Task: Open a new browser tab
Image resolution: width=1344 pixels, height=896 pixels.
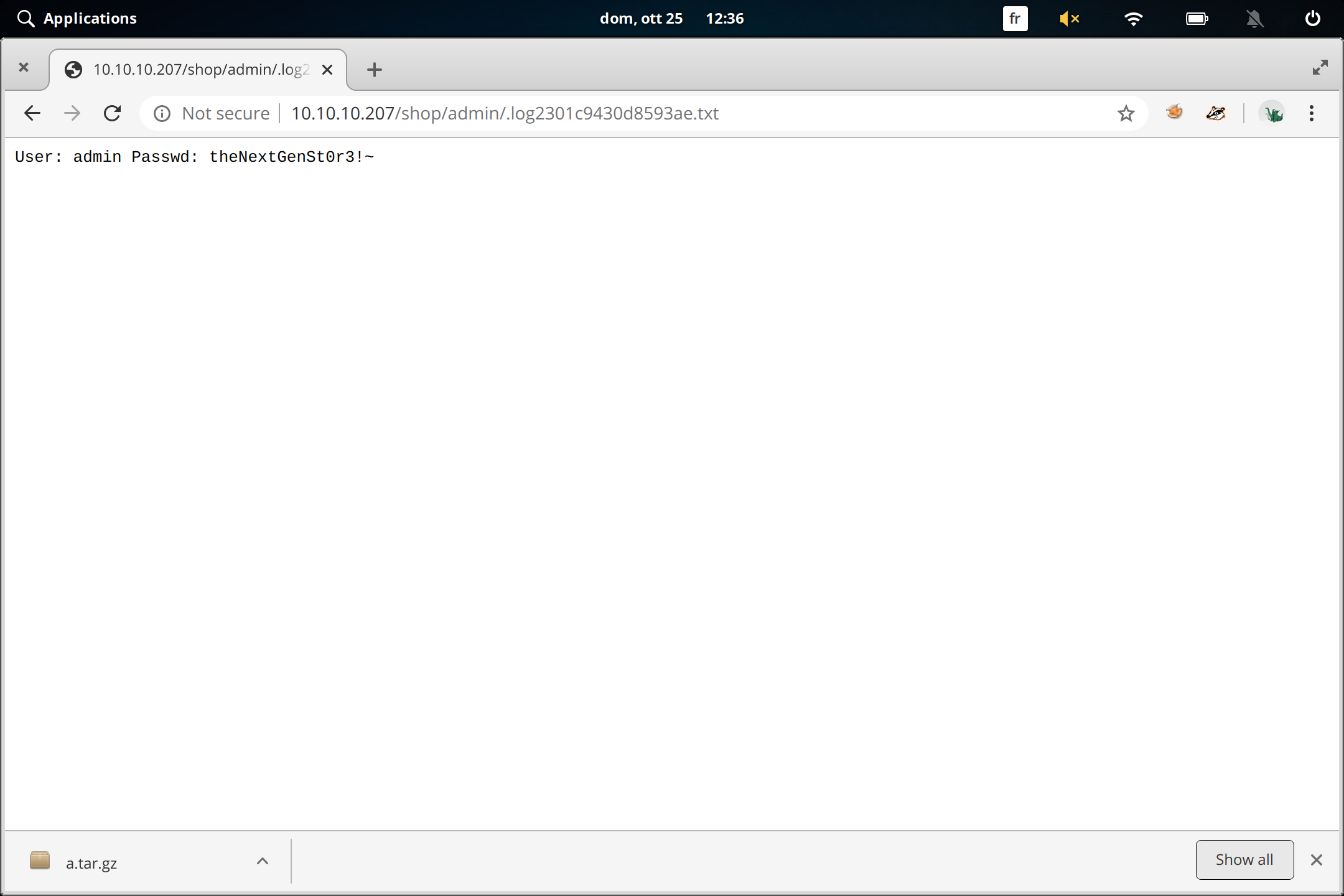Action: pos(373,69)
